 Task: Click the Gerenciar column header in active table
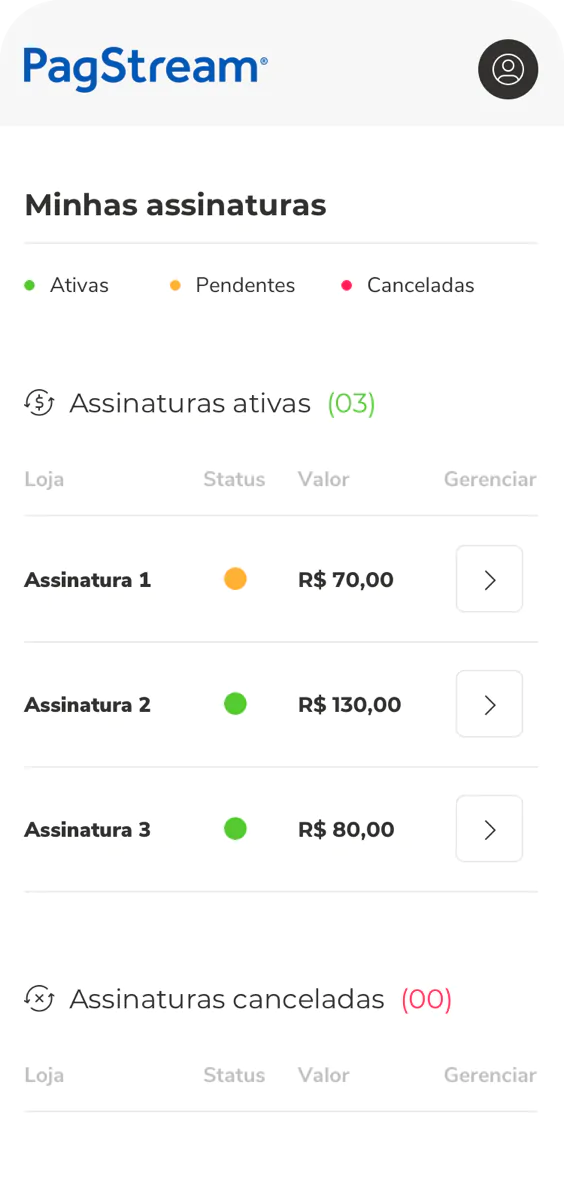coord(490,479)
